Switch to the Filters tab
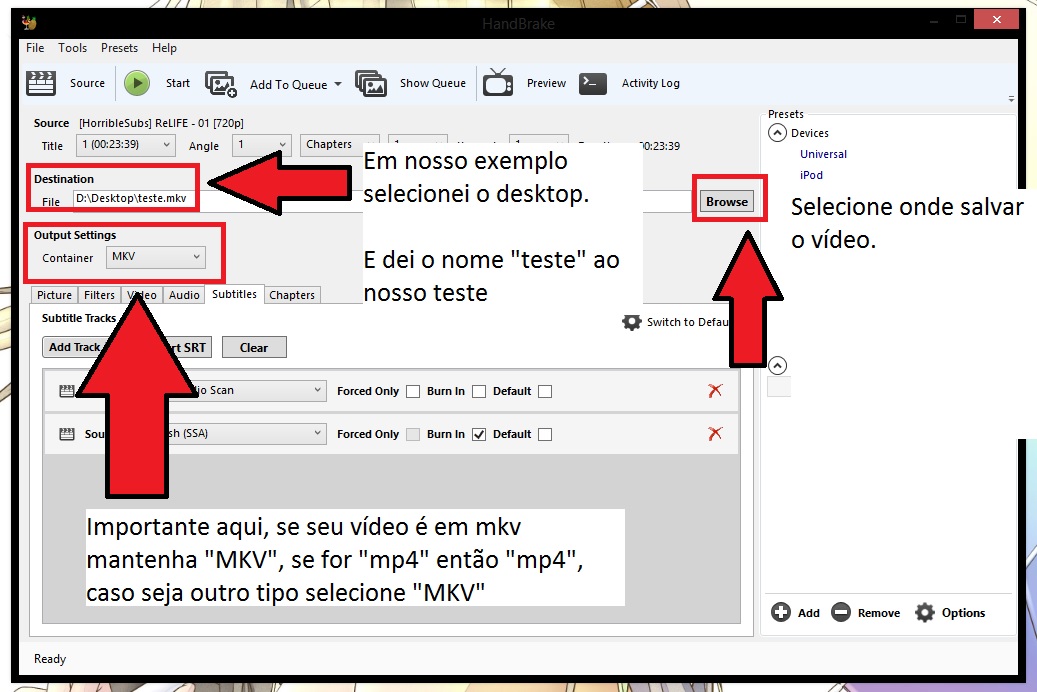This screenshot has width=1037, height=692. point(99,295)
